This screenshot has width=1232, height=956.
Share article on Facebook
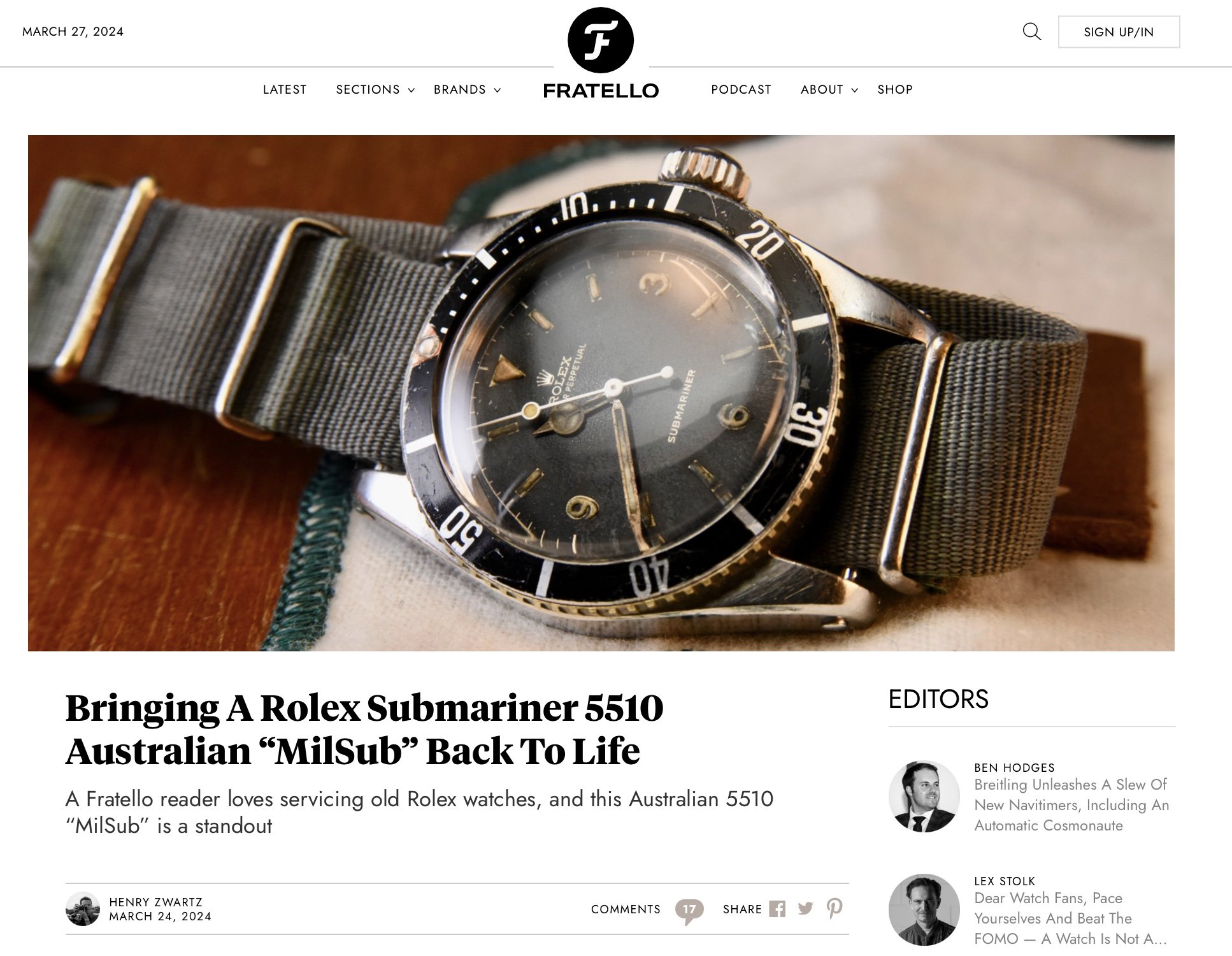(777, 909)
